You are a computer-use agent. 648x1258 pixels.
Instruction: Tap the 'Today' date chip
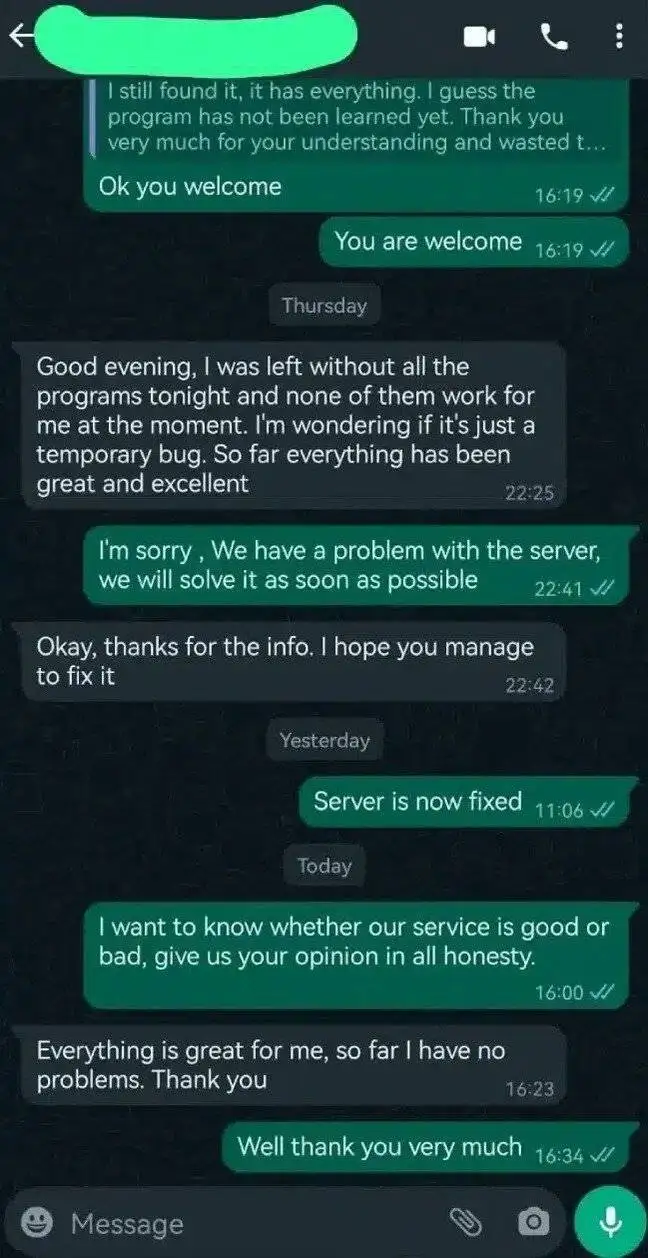click(324, 866)
